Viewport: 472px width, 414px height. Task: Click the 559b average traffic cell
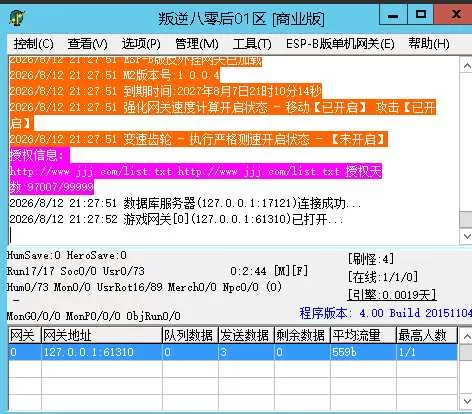[363, 352]
